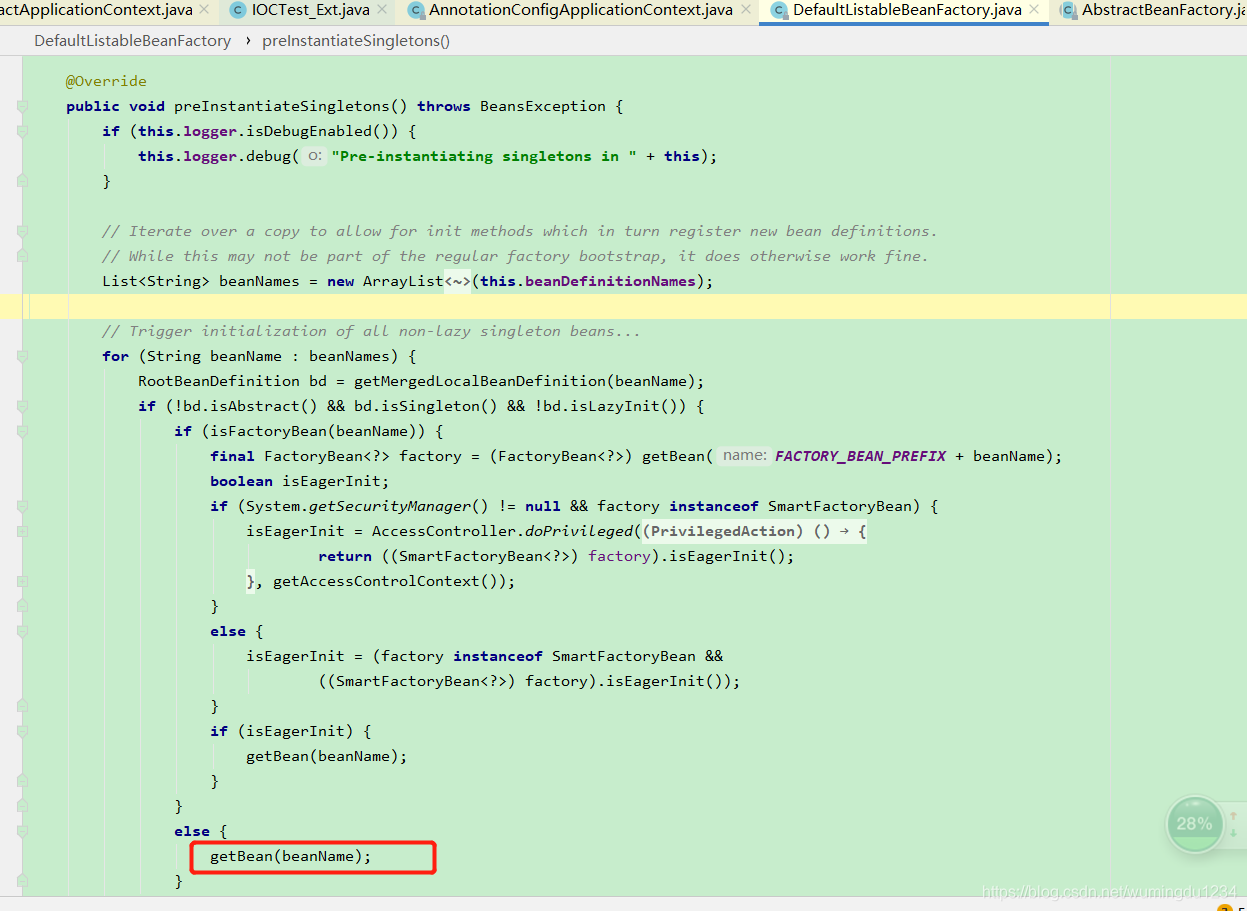Collapse the Iterate over a copy comment fold
1247x911 pixels.
tap(22, 231)
